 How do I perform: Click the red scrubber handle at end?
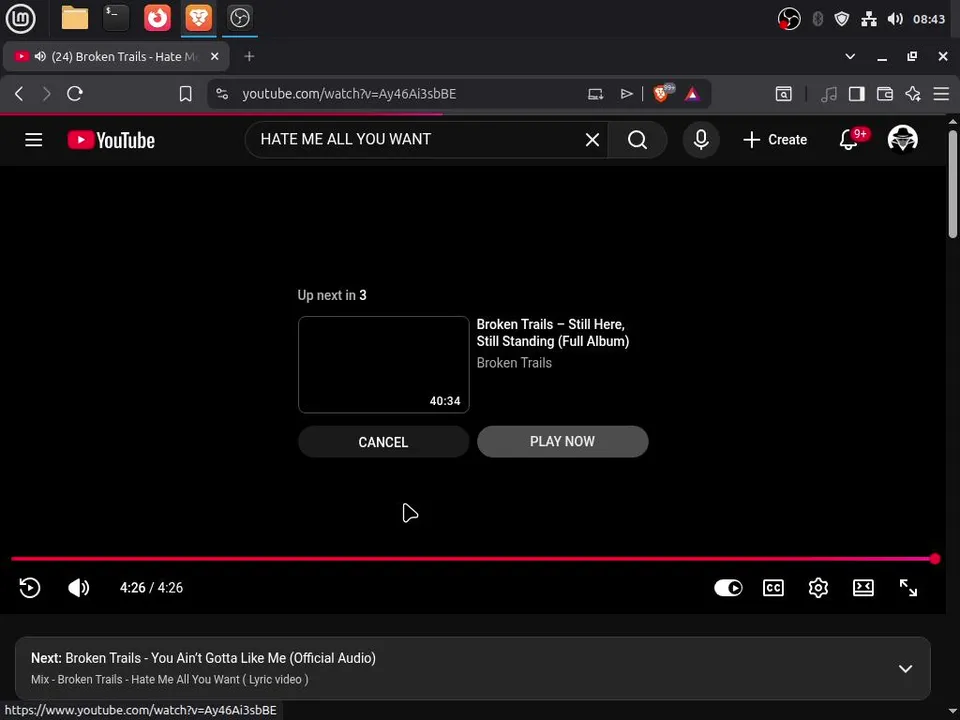(x=934, y=558)
